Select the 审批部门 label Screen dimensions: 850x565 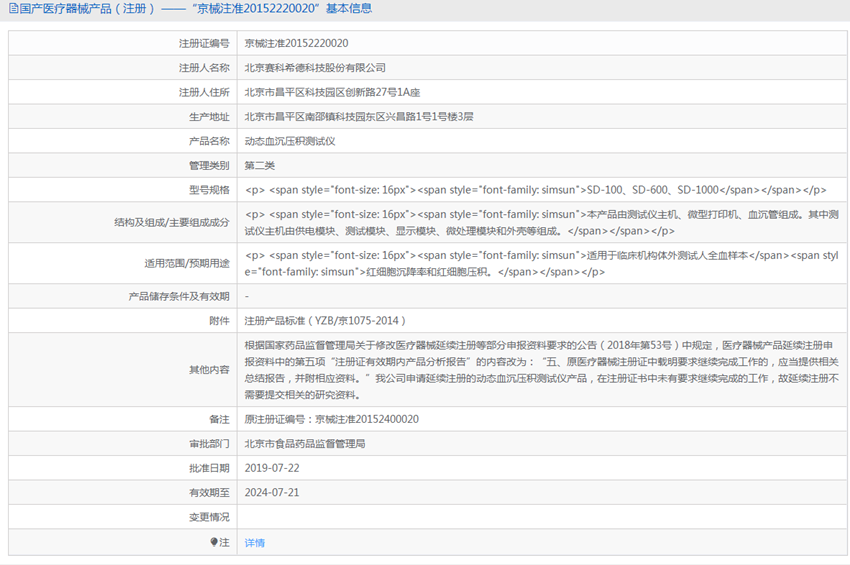tap(209, 444)
